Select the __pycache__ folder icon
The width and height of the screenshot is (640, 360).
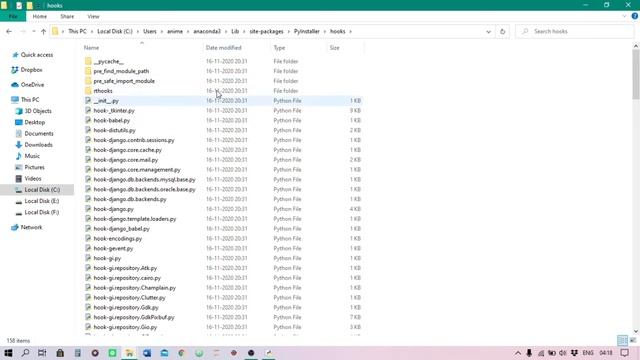[x=88, y=61]
